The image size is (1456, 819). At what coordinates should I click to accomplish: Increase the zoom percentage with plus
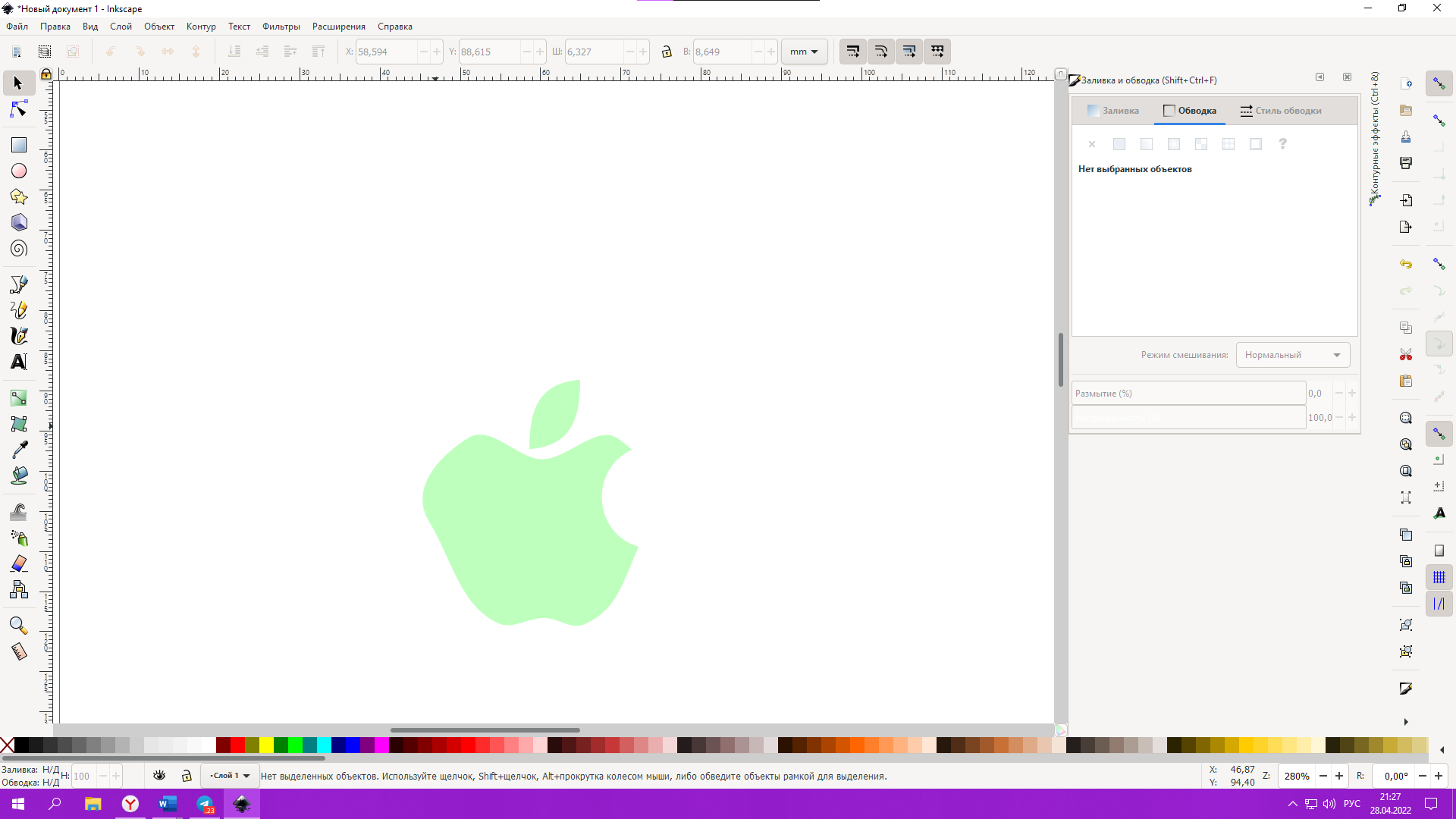(1339, 776)
